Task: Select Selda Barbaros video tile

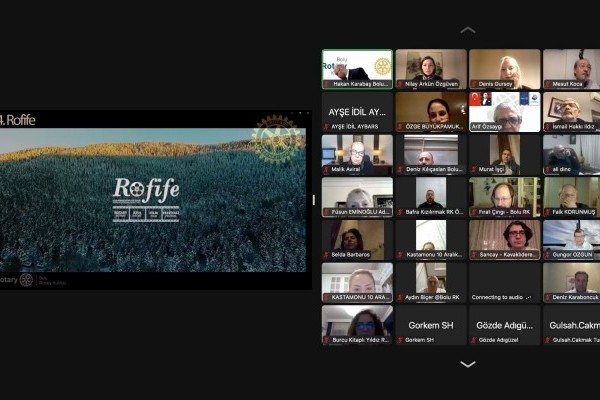Action: [x=357, y=240]
